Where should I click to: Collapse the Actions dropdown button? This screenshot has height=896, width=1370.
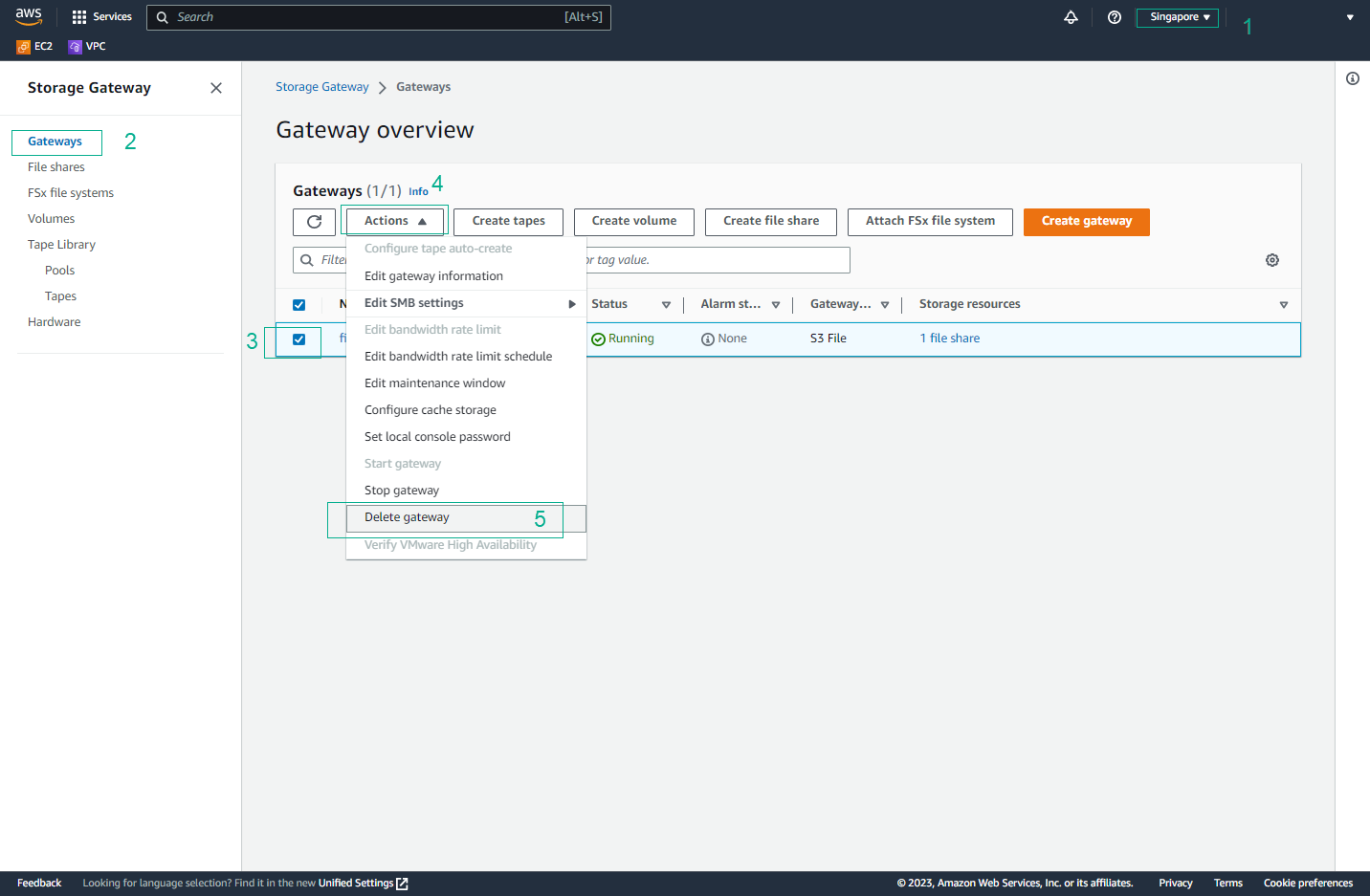coord(395,221)
